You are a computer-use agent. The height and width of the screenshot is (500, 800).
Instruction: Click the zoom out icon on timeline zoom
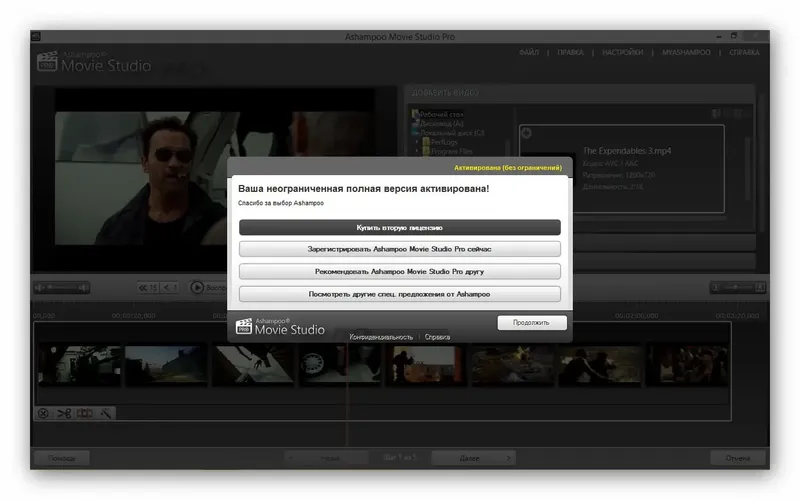tap(716, 288)
